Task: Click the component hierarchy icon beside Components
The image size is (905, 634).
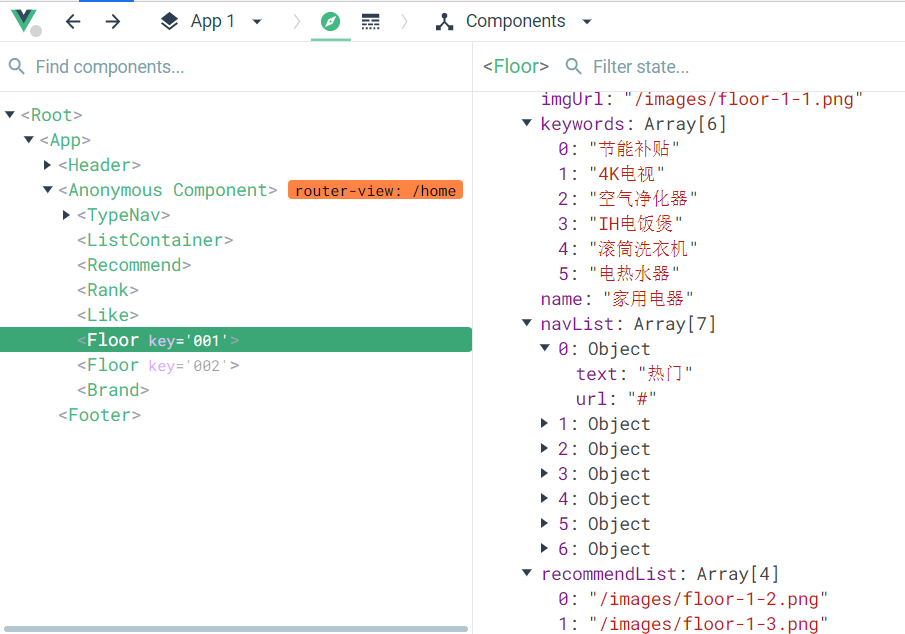Action: coord(444,20)
